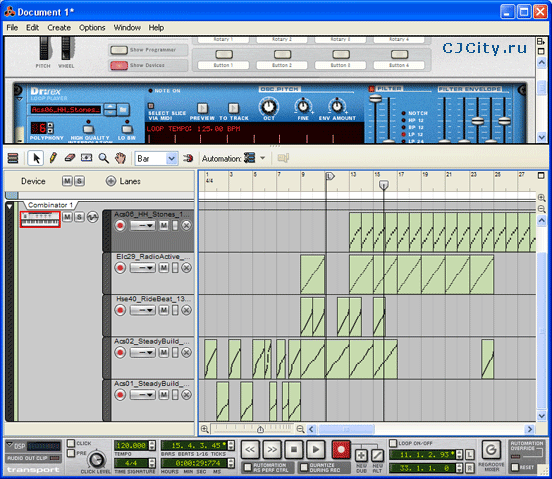
Task: Start playback with Play button
Action: (316, 449)
